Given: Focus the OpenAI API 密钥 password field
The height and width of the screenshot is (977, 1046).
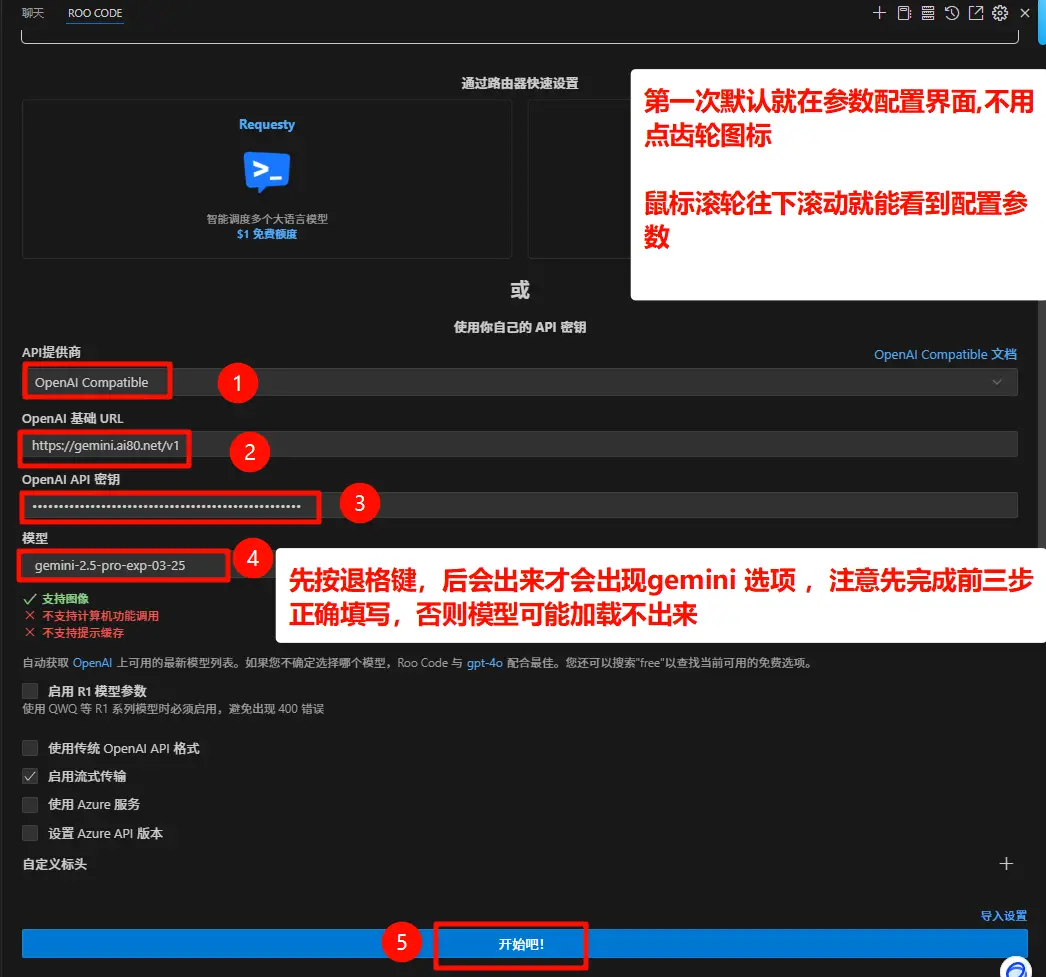Looking at the screenshot, I should [520, 506].
